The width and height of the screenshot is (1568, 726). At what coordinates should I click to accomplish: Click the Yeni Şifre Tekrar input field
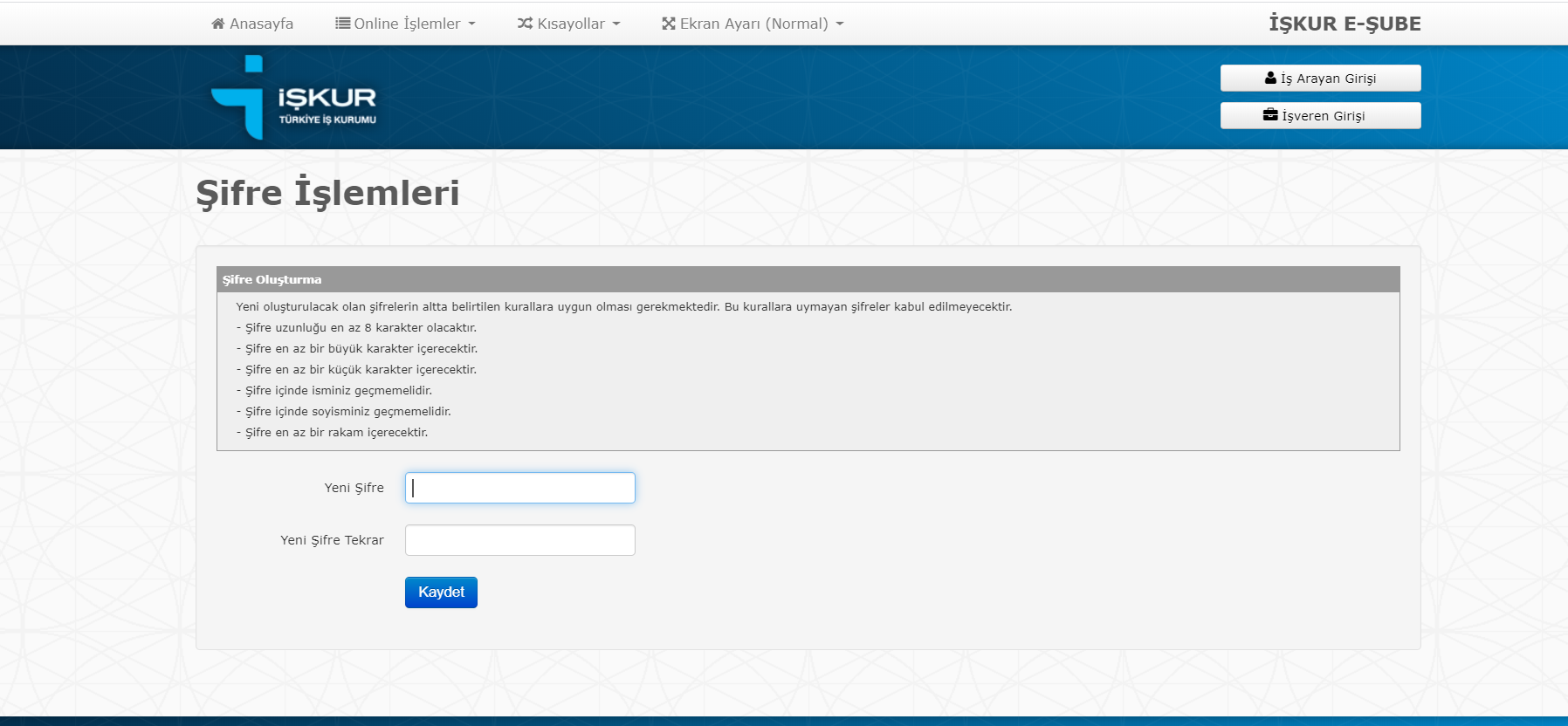tap(520, 540)
